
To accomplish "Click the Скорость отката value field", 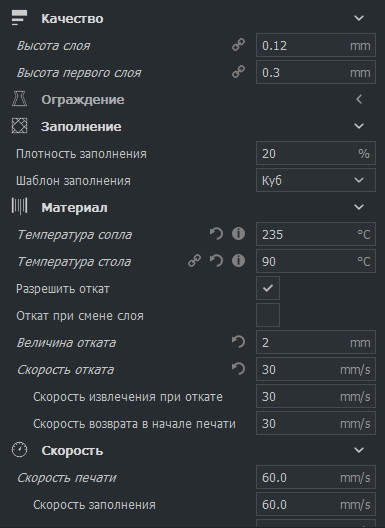I will [316, 369].
